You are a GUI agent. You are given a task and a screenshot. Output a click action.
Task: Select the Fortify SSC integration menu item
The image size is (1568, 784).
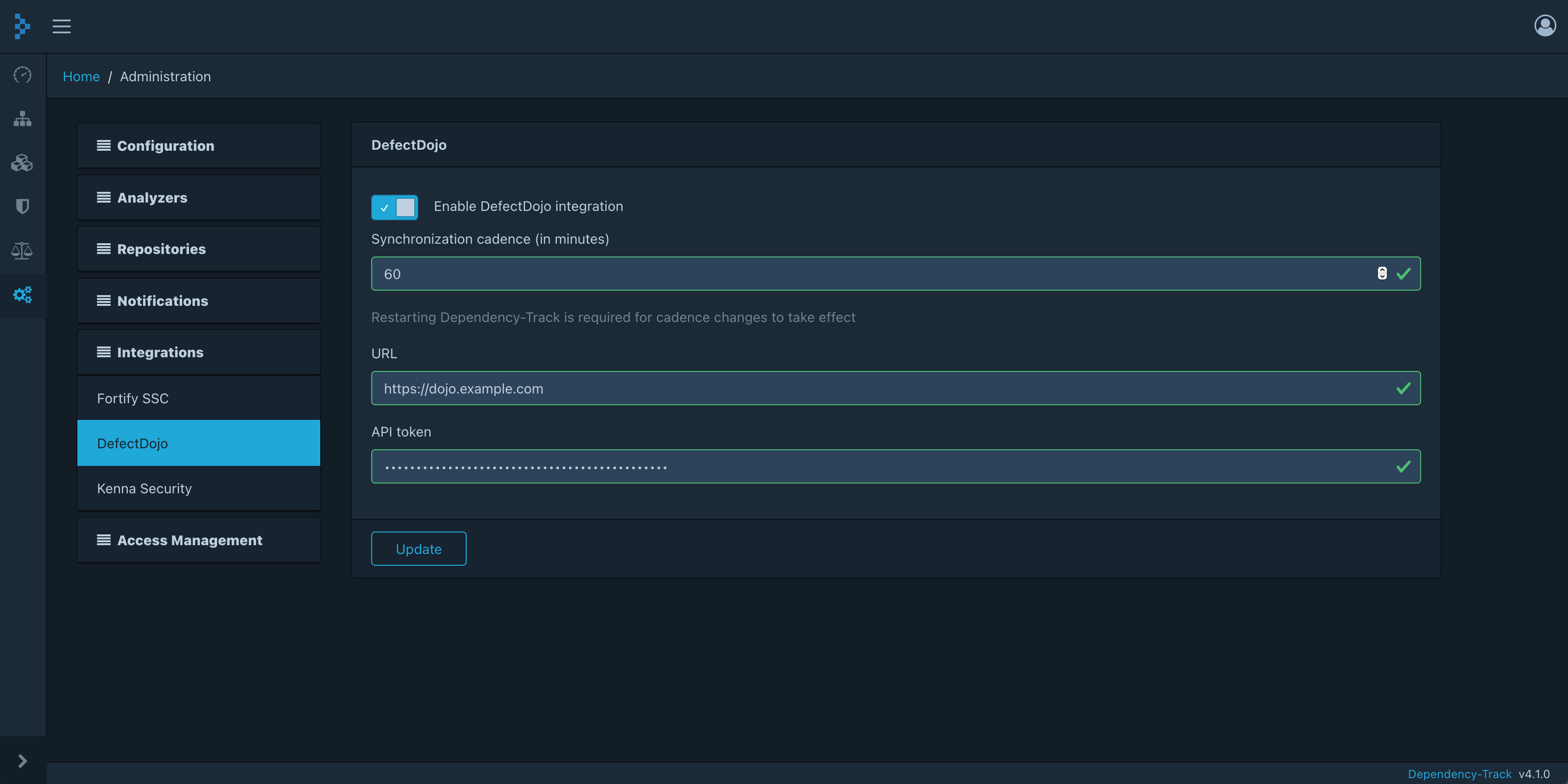click(x=198, y=397)
